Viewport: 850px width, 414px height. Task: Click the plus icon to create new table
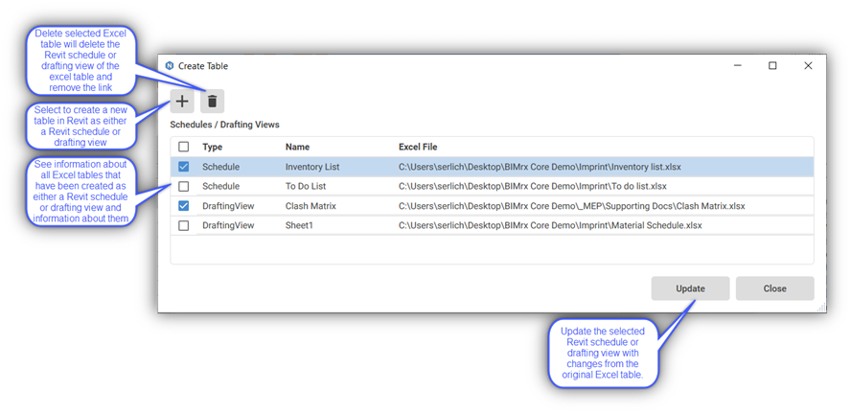pyautogui.click(x=182, y=101)
